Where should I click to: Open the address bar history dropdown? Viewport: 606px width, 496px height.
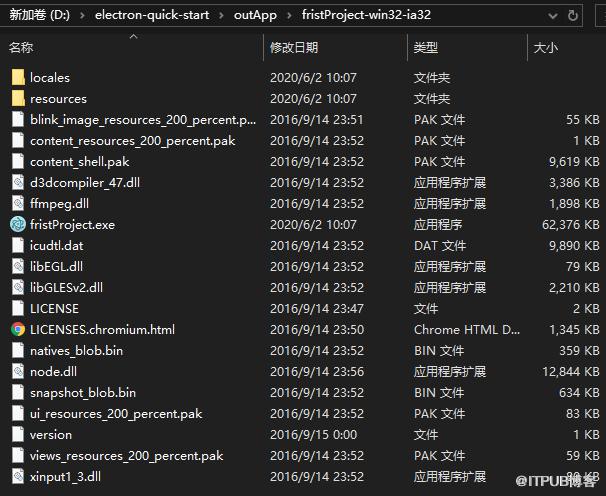[553, 16]
